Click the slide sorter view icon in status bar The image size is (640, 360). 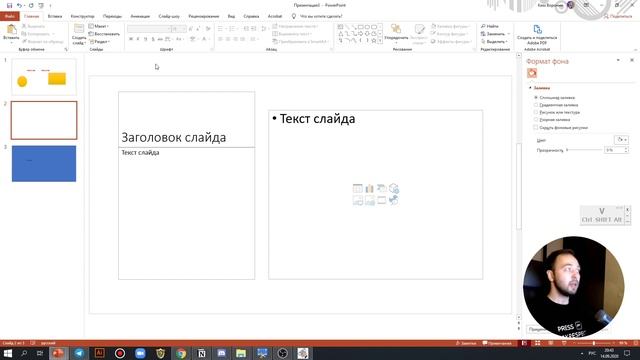click(x=538, y=343)
